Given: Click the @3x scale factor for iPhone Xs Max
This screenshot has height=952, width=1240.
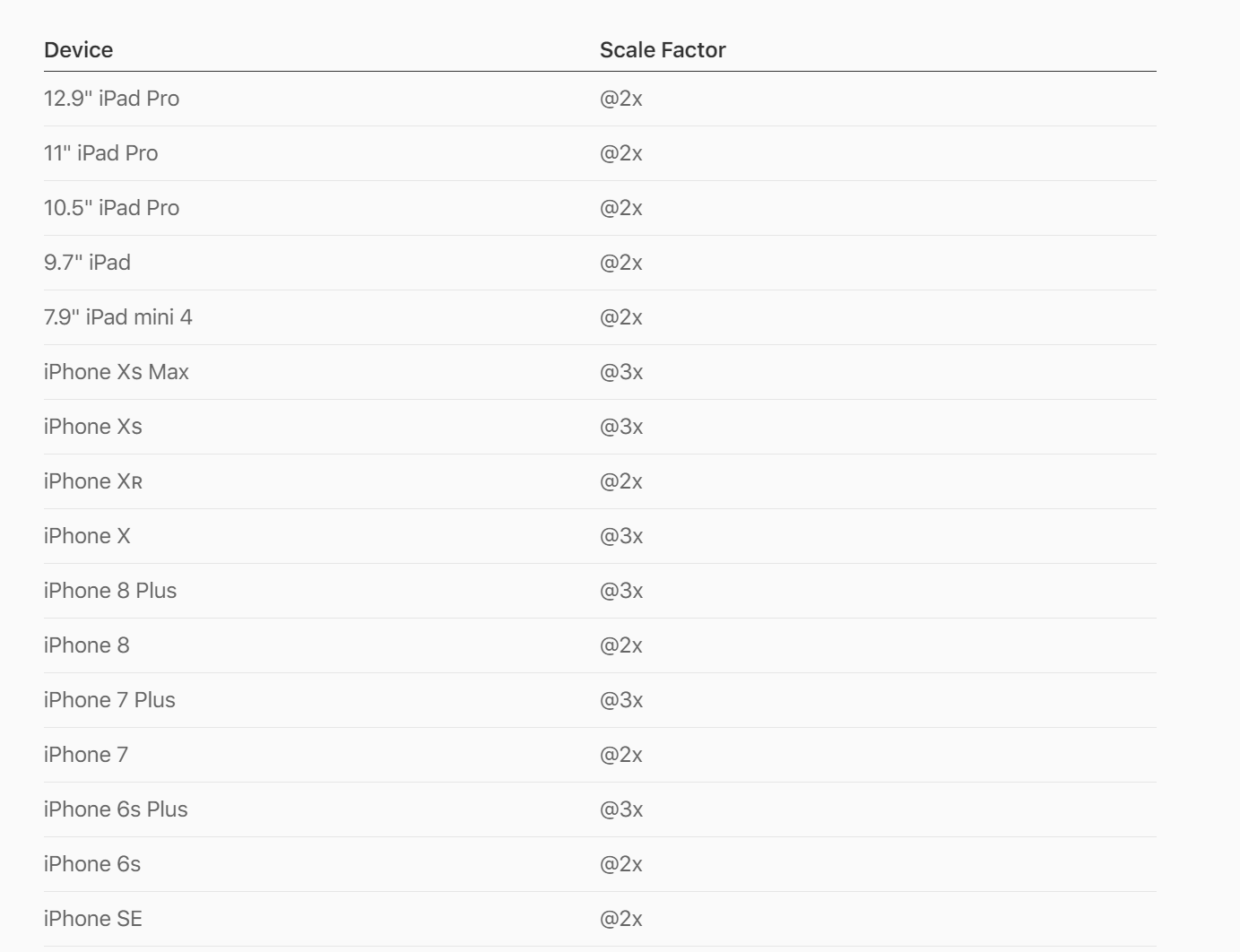Looking at the screenshot, I should [x=621, y=372].
